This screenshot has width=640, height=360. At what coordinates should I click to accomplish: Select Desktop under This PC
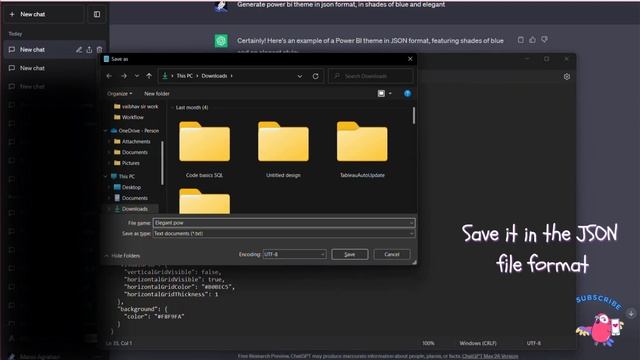click(x=127, y=187)
